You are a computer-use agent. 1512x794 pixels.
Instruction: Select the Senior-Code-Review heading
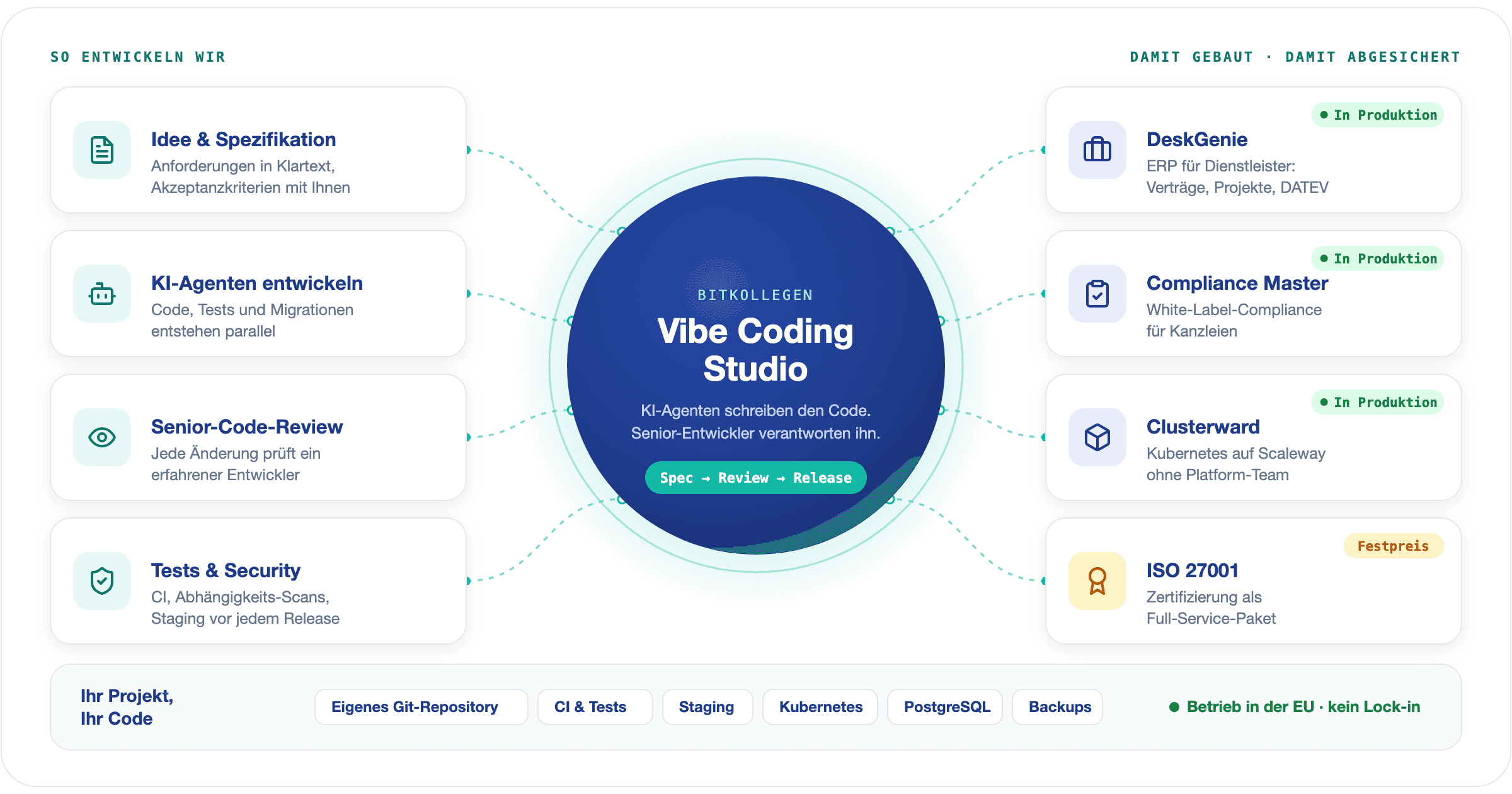[247, 427]
